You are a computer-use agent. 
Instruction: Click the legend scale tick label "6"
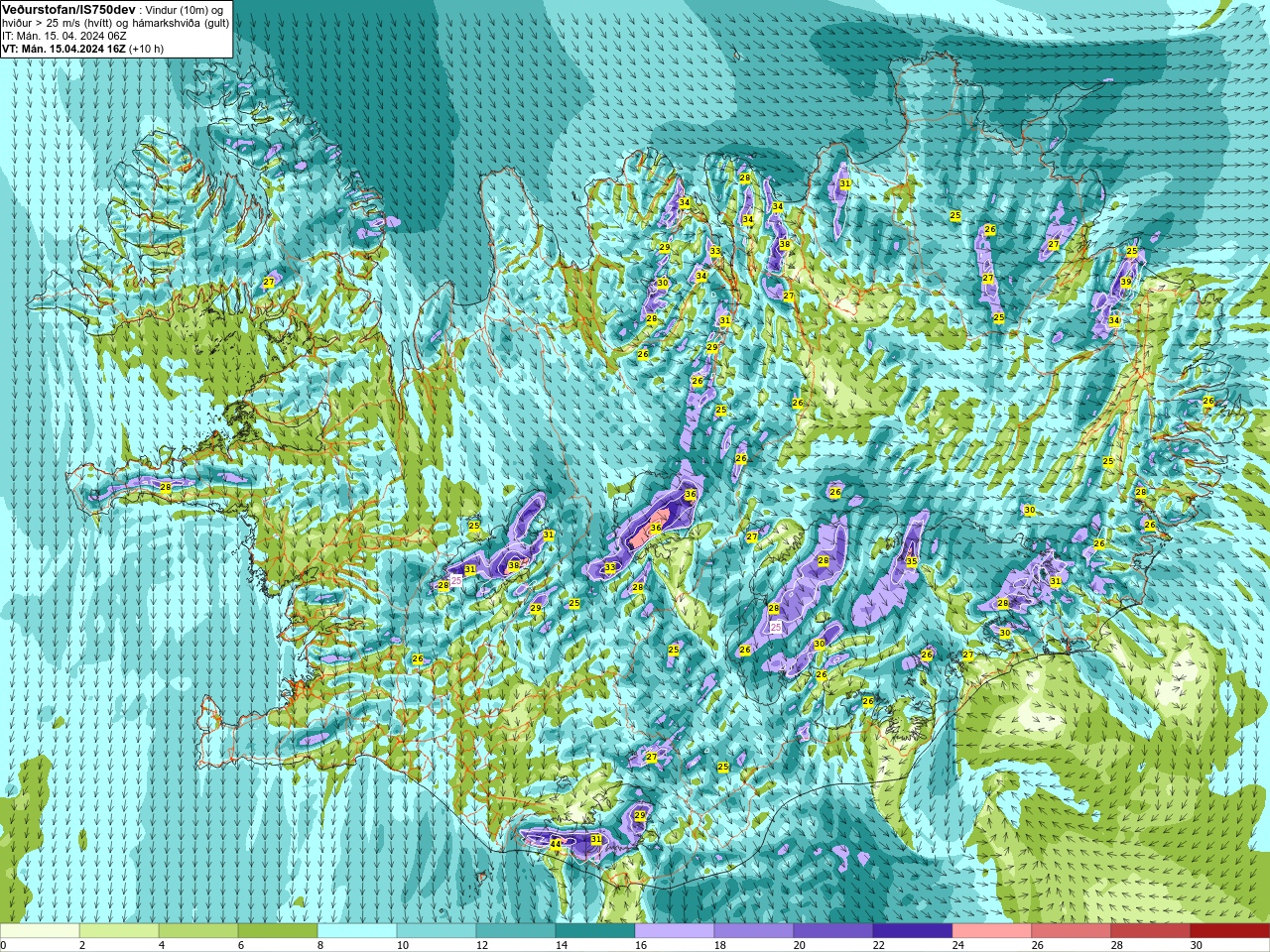(x=241, y=945)
